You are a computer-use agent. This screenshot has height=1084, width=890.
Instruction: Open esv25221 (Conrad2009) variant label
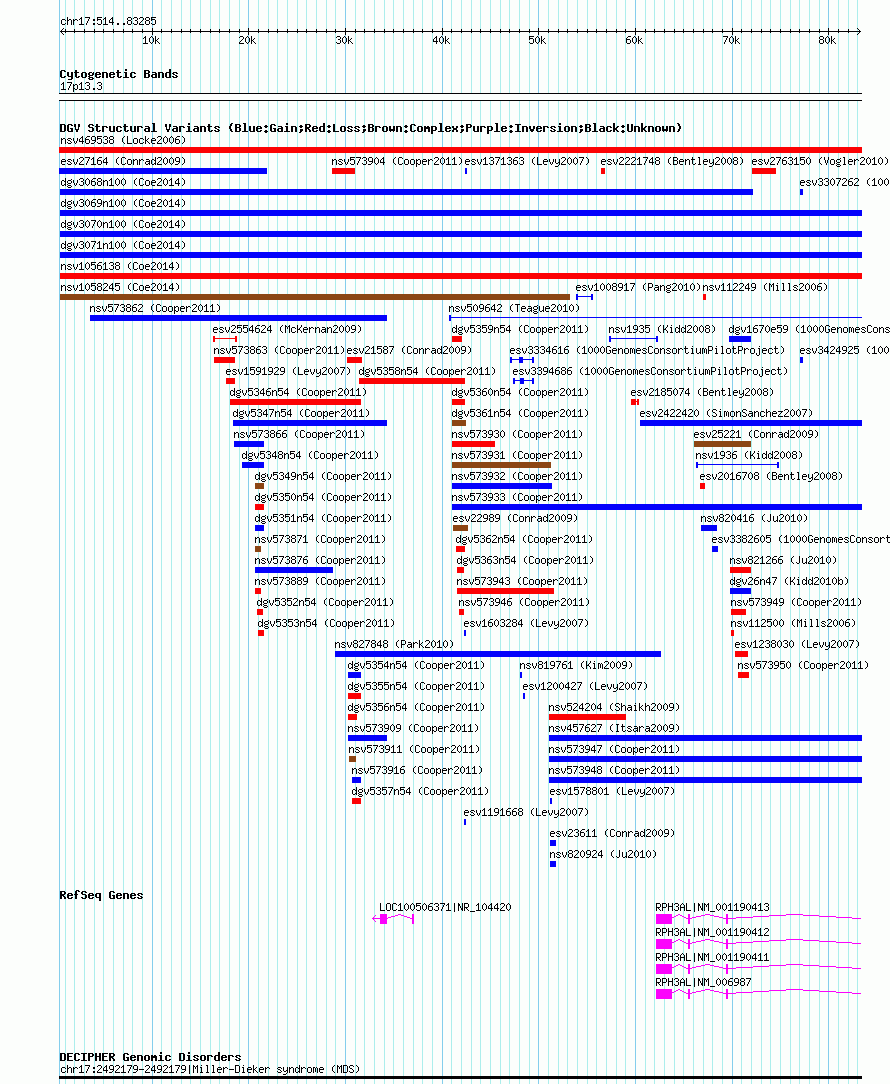pos(756,434)
